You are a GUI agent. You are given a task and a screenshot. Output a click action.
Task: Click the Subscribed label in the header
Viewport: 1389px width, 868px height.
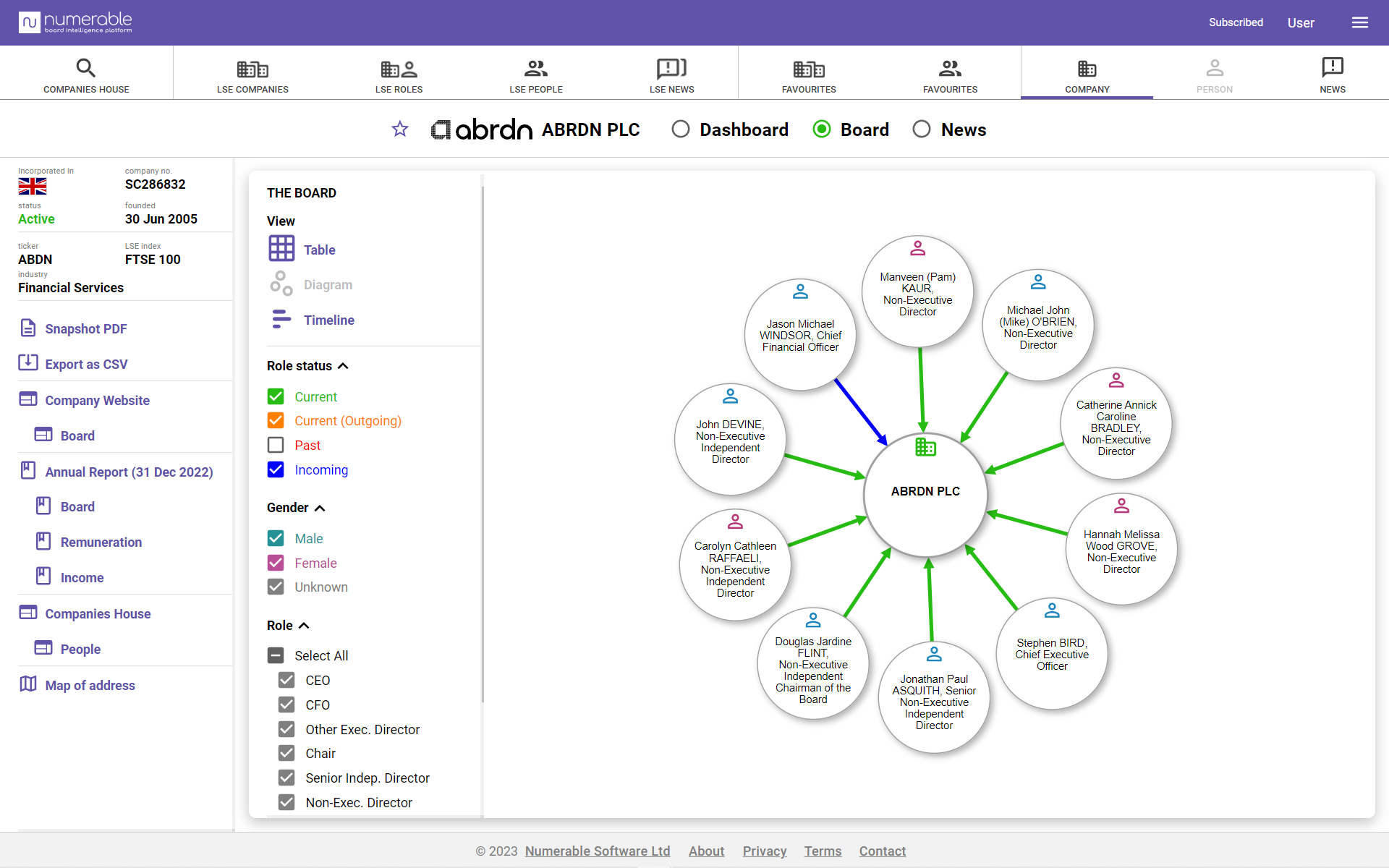point(1236,22)
